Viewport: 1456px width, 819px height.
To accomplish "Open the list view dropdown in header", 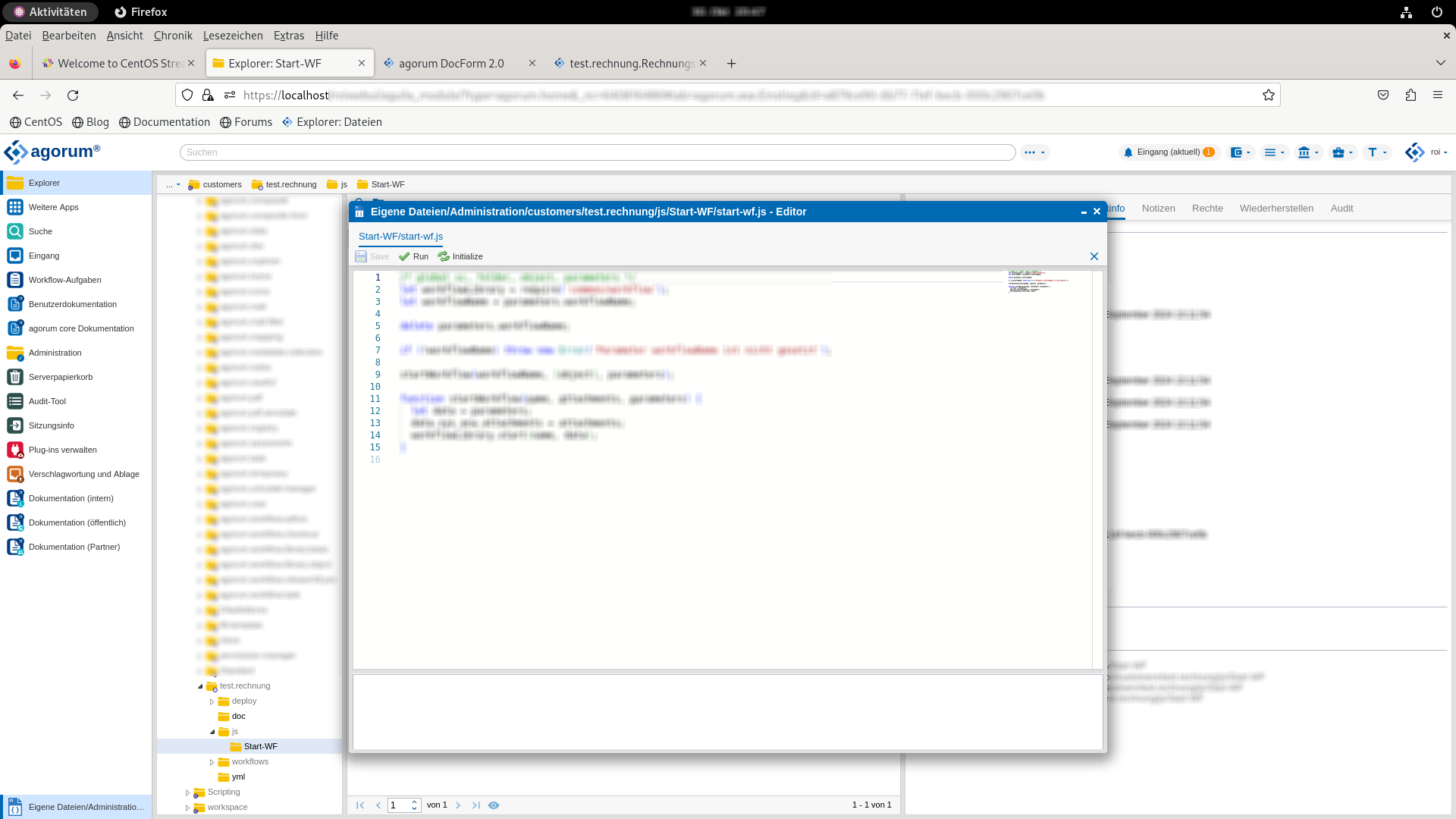I will coord(1274,152).
